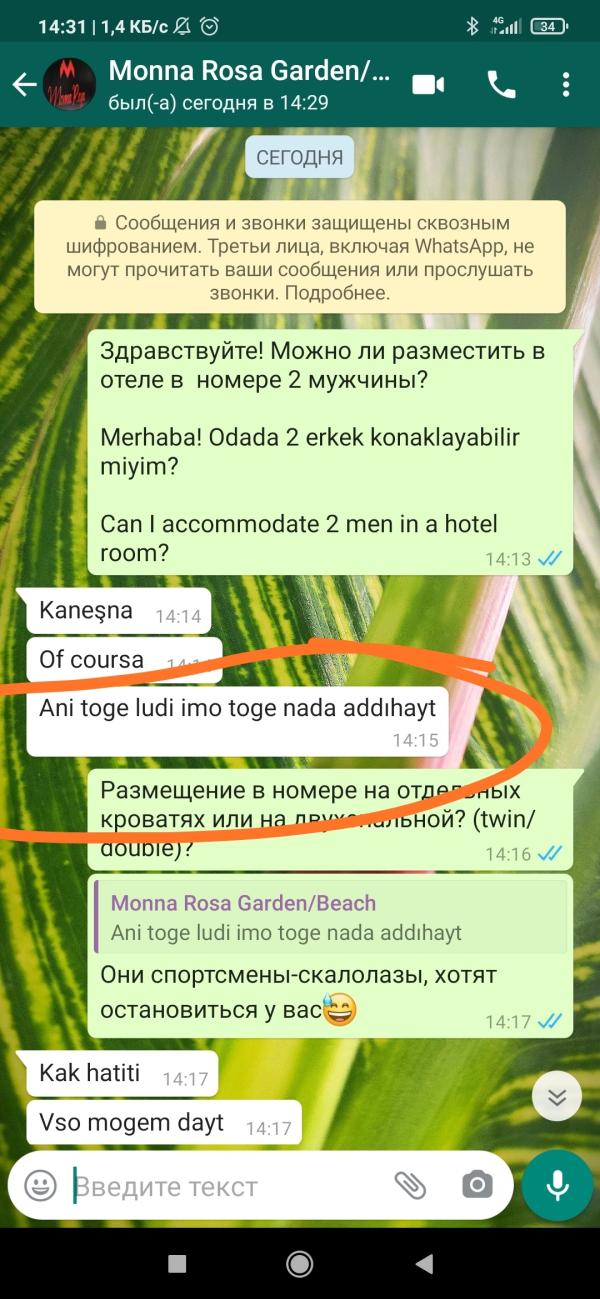The width and height of the screenshot is (600, 1299).
Task: Open the three-dot more options menu
Action: tap(566, 85)
